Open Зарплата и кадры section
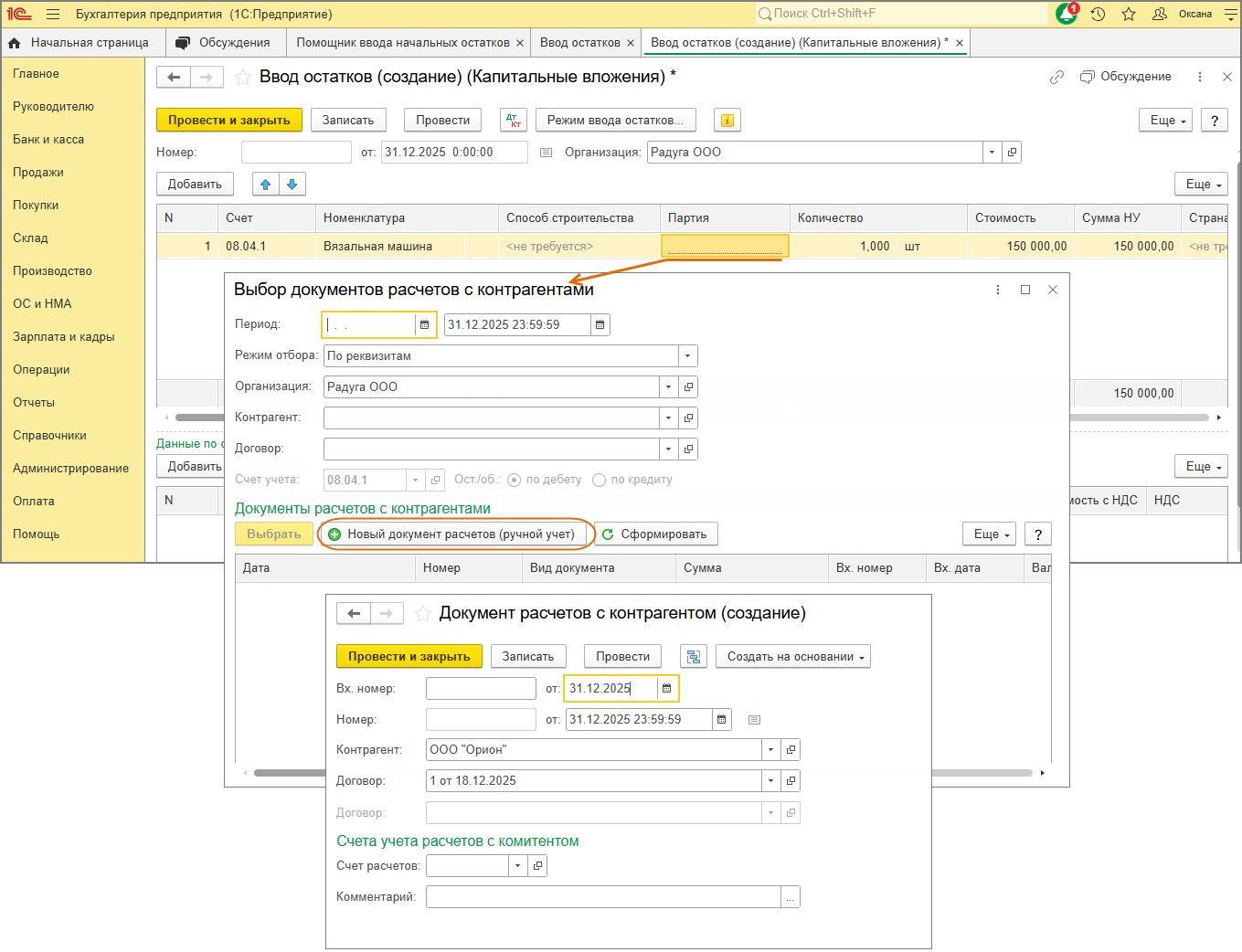1242x952 pixels. pos(64,336)
